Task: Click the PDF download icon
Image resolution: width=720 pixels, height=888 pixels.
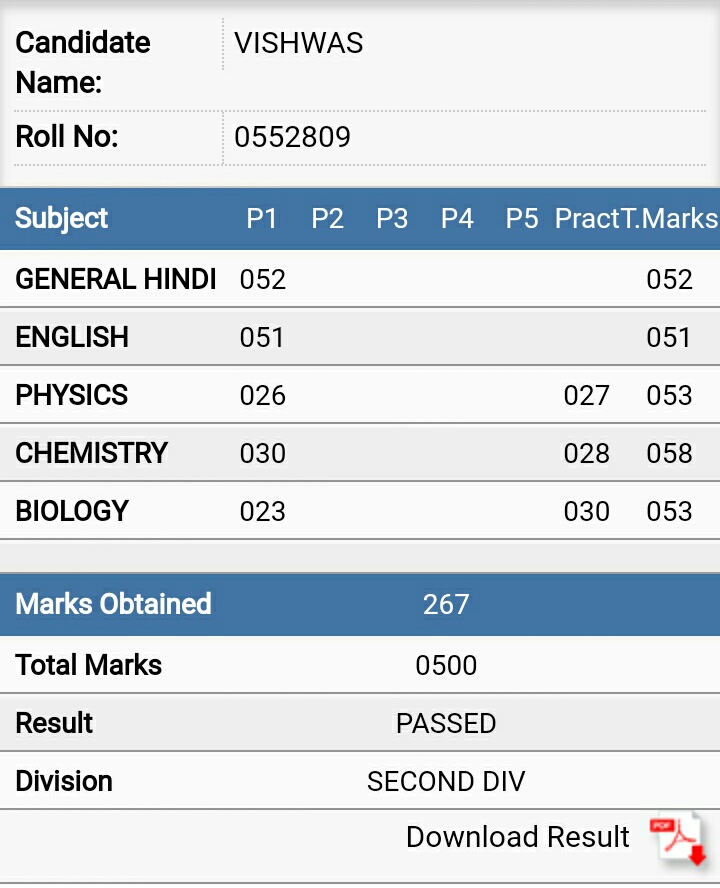Action: coord(679,839)
